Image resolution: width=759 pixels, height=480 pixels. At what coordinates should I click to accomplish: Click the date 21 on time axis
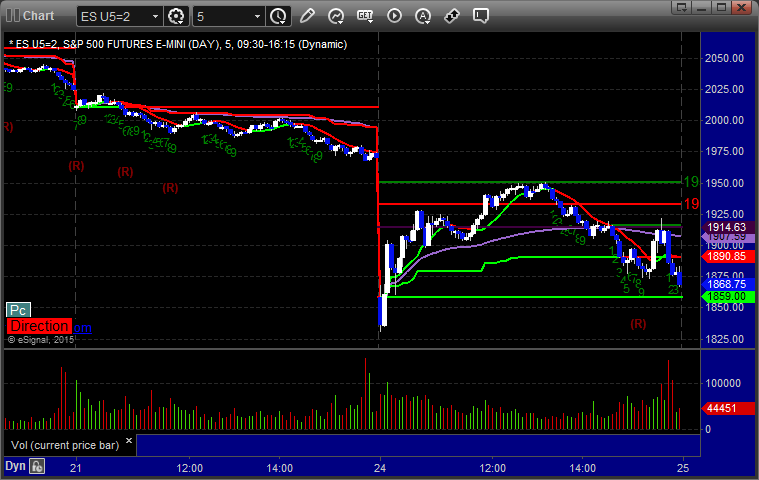pyautogui.click(x=76, y=468)
